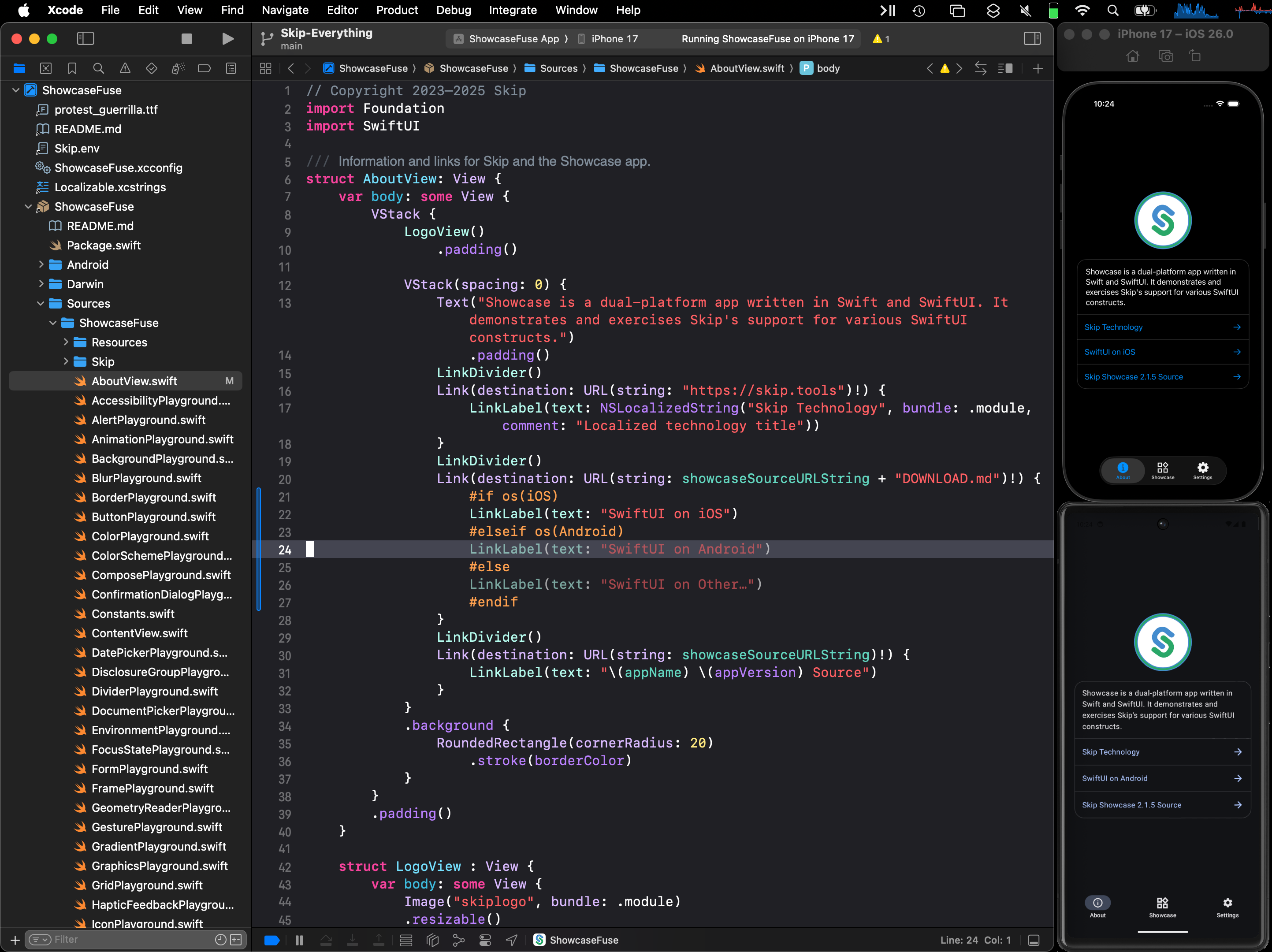
Task: Expand the Android folder
Action: (41, 264)
